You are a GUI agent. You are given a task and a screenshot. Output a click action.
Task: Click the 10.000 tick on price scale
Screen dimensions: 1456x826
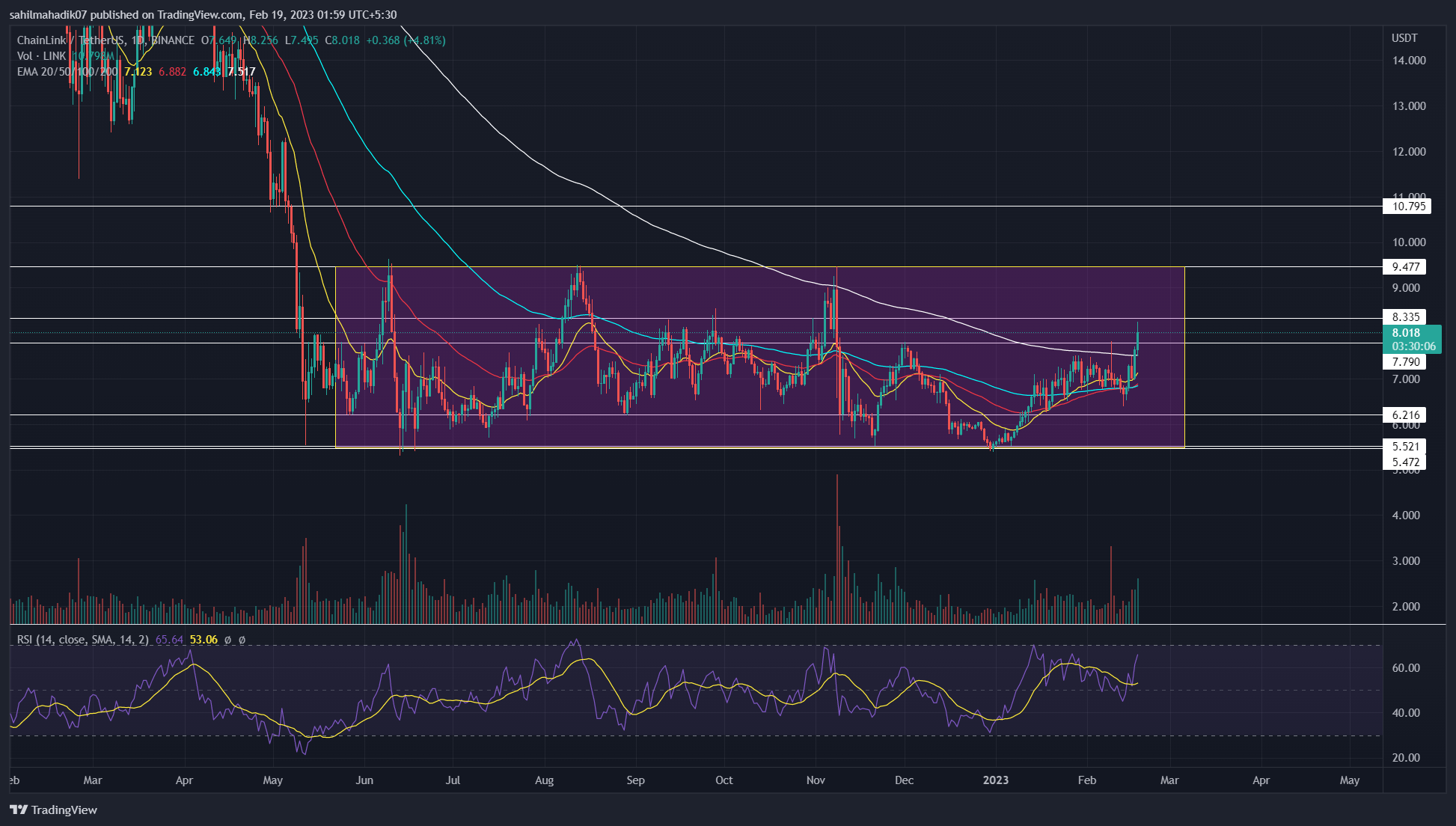pos(1409,242)
